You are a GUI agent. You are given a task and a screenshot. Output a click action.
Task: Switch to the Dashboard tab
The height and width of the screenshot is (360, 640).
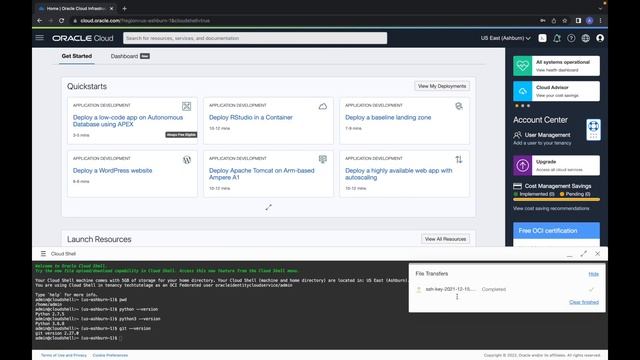(x=130, y=56)
